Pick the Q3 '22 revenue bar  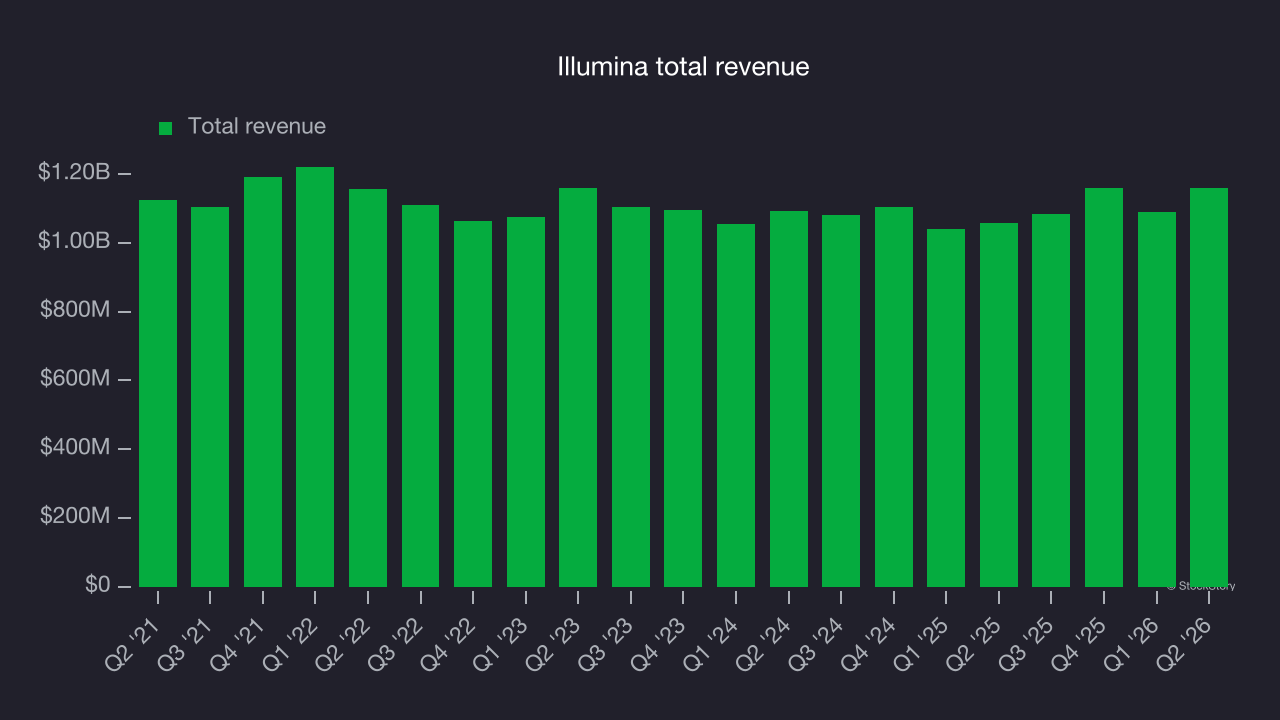[x=421, y=396]
